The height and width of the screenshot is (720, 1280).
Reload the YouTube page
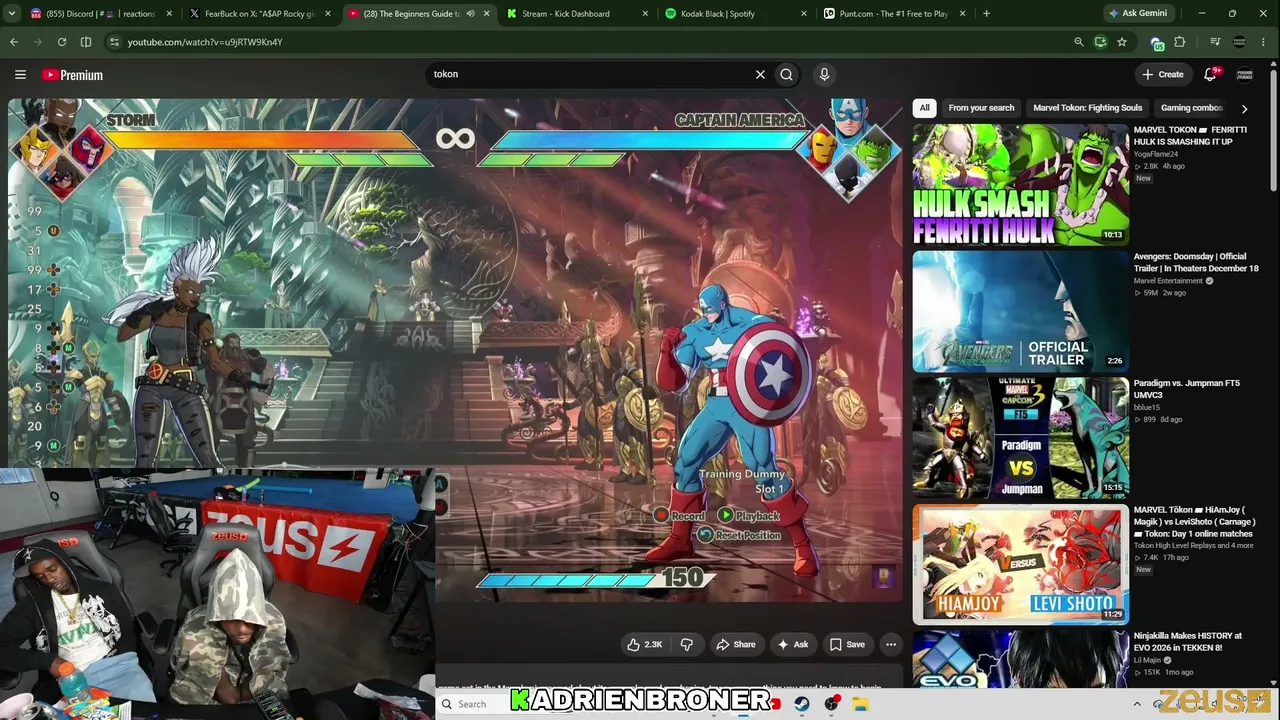62,42
